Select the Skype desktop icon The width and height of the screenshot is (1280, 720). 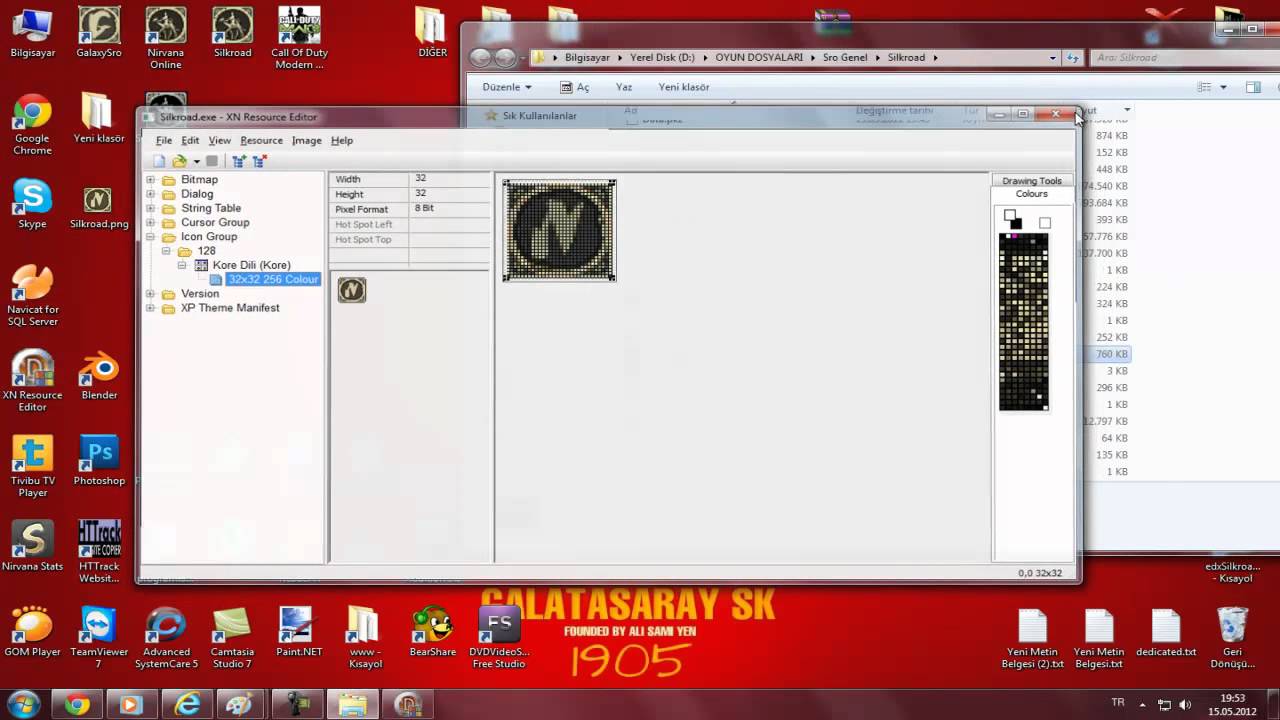(32, 204)
